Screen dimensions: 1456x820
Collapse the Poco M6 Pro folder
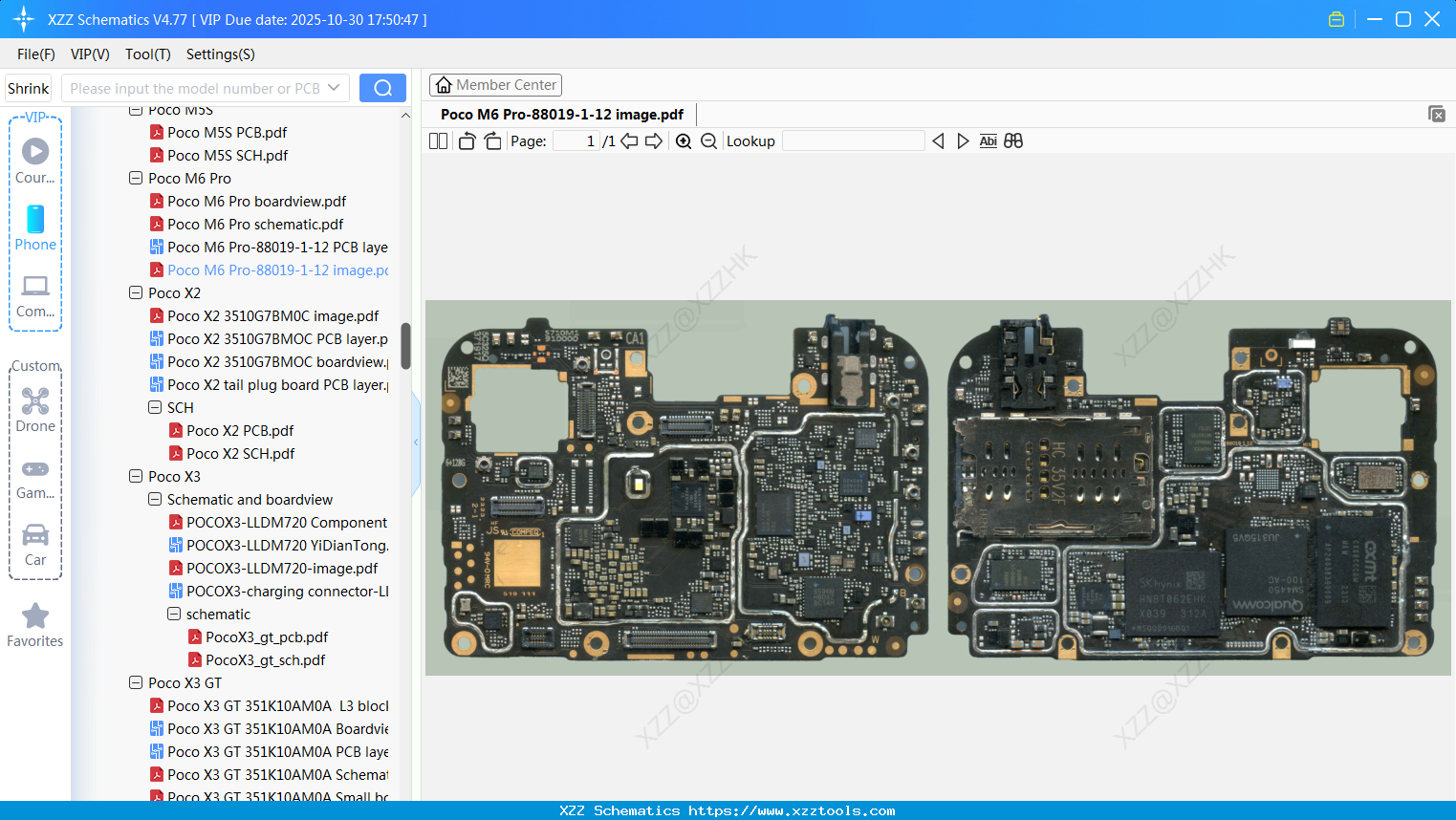point(136,178)
